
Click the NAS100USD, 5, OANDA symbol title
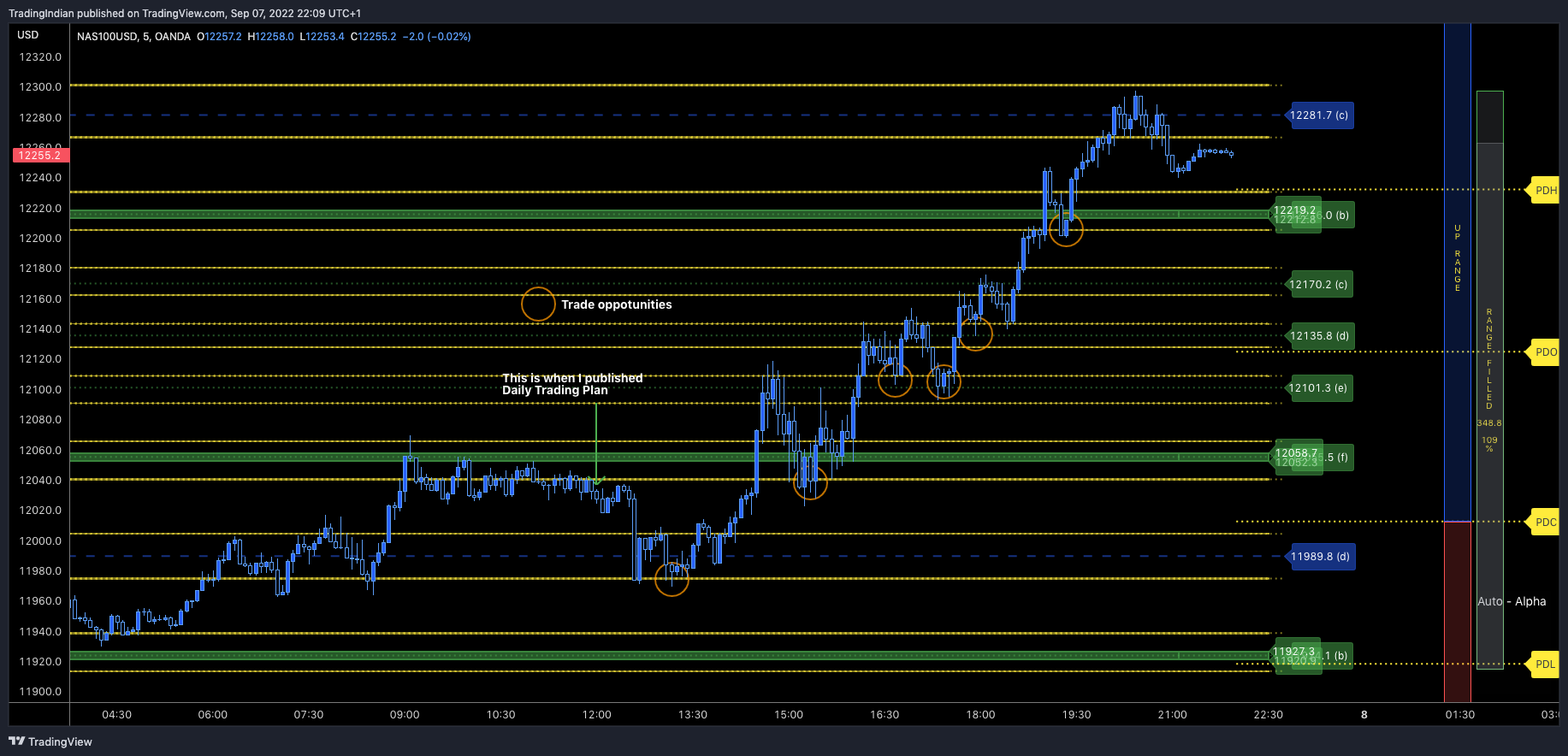[133, 37]
